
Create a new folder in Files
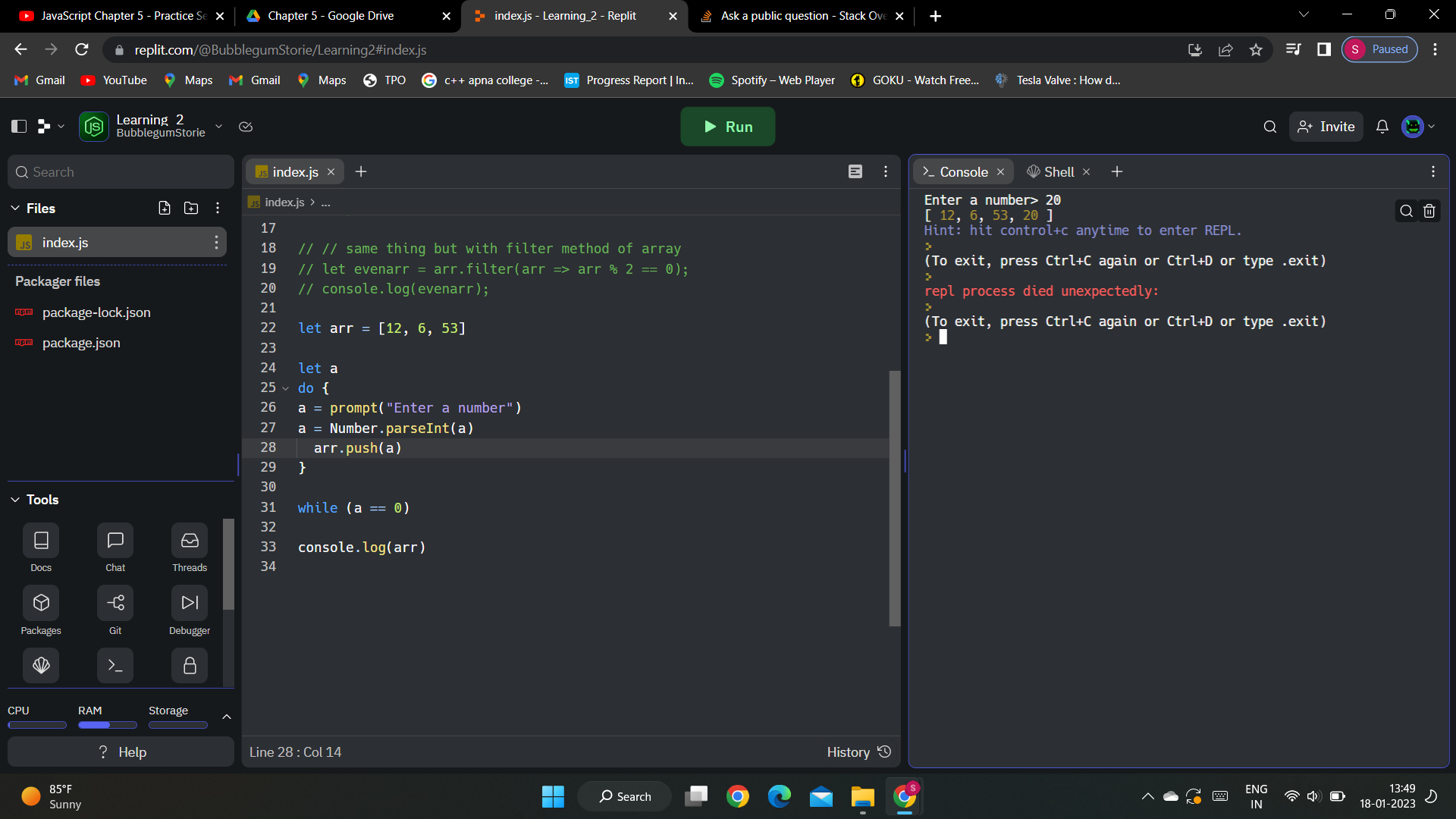[191, 209]
